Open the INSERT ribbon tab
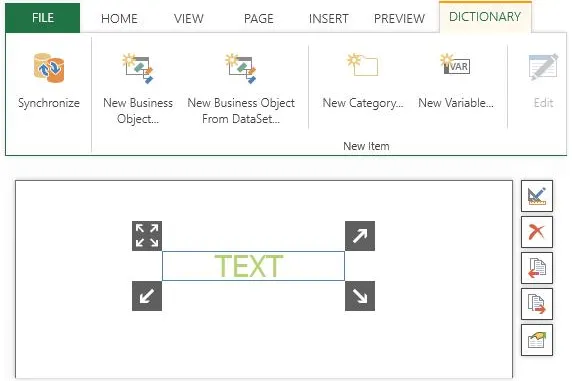 329,18
